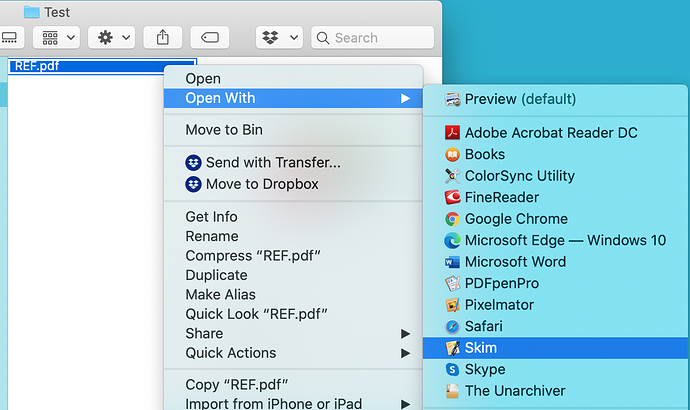Click the Microsoft Edge icon
This screenshot has height=410, width=690.
452,241
